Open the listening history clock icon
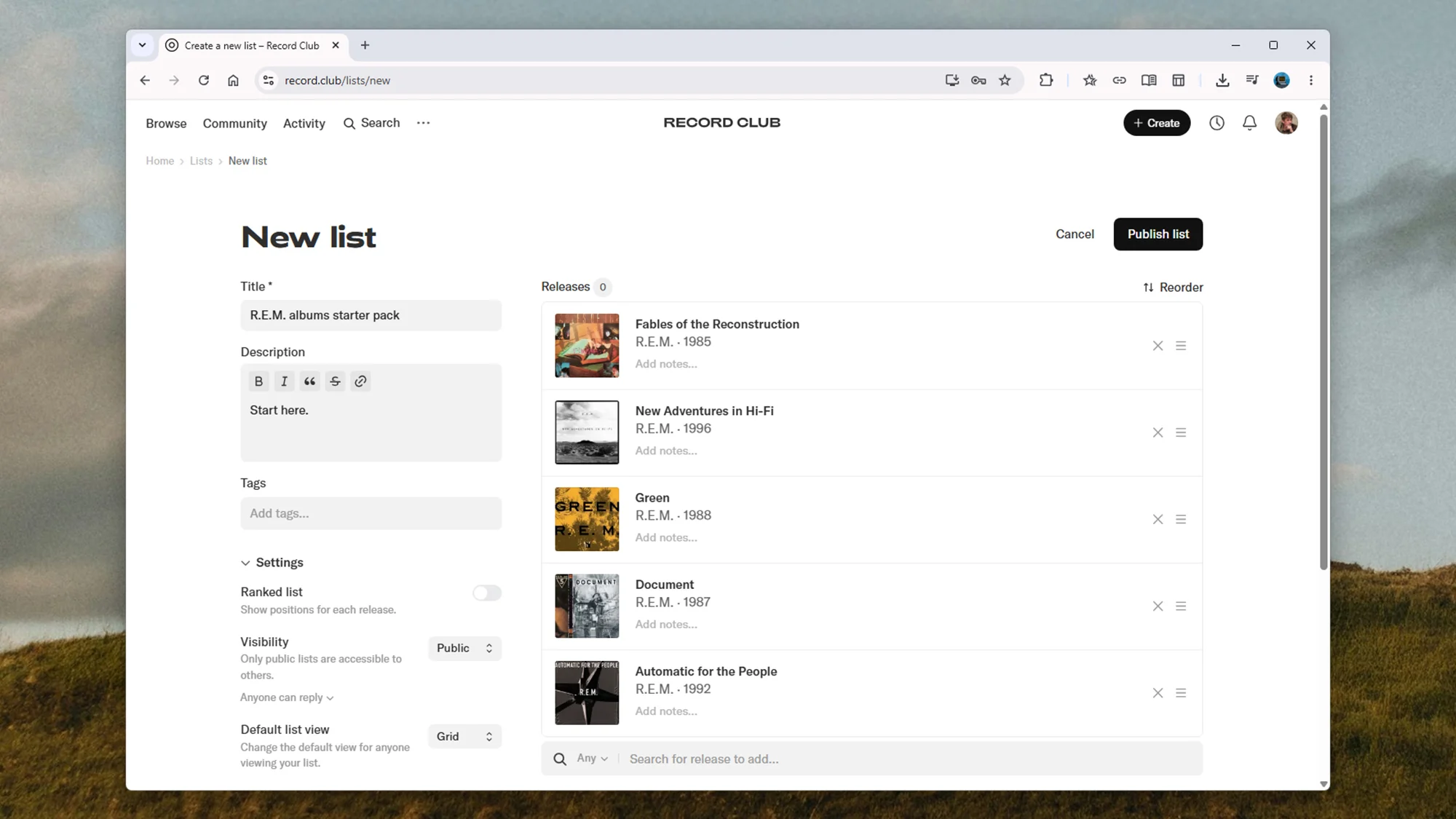The image size is (1456, 819). tap(1216, 123)
